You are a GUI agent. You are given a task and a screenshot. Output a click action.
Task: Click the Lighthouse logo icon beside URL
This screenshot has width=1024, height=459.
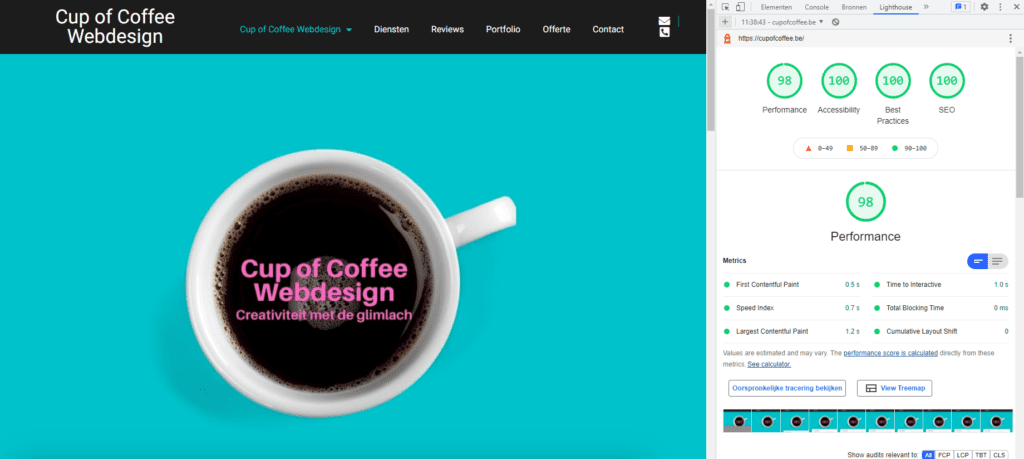click(726, 39)
